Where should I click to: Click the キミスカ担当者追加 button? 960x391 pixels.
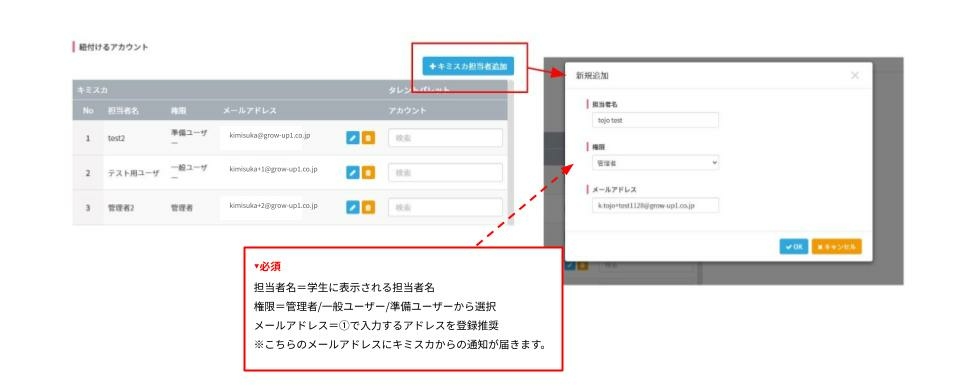click(468, 66)
